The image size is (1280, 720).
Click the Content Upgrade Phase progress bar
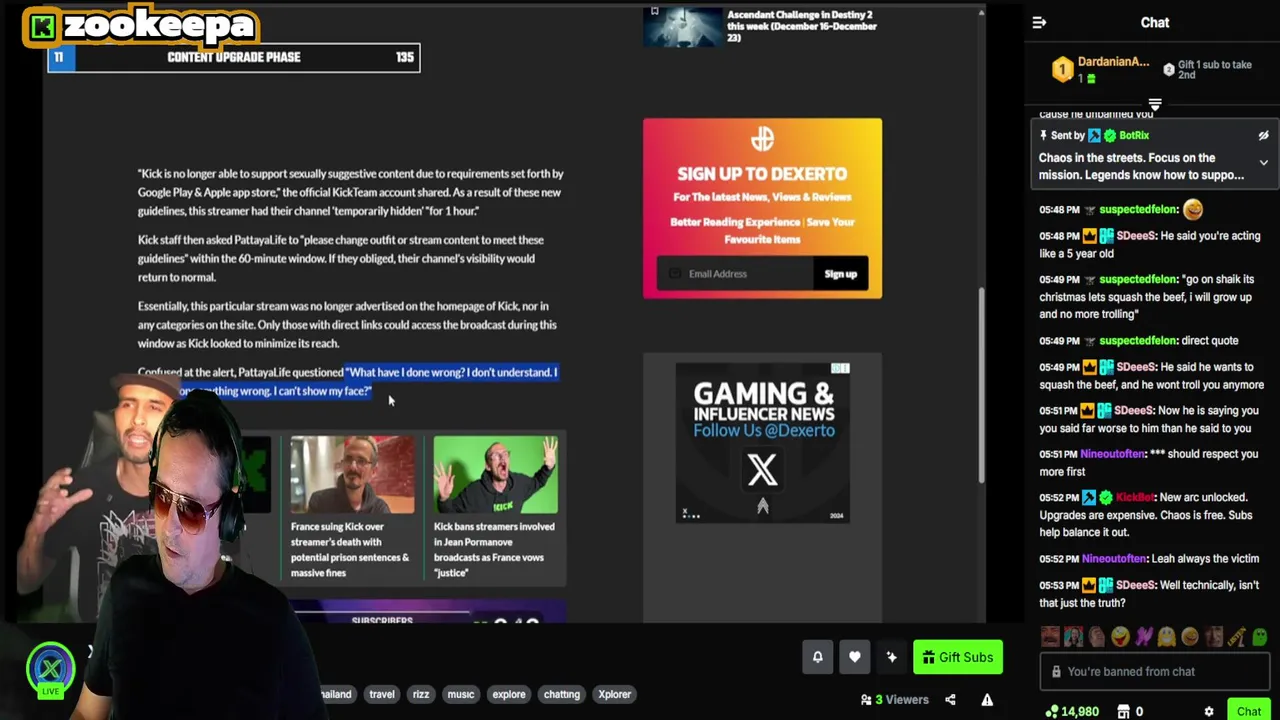coord(234,57)
